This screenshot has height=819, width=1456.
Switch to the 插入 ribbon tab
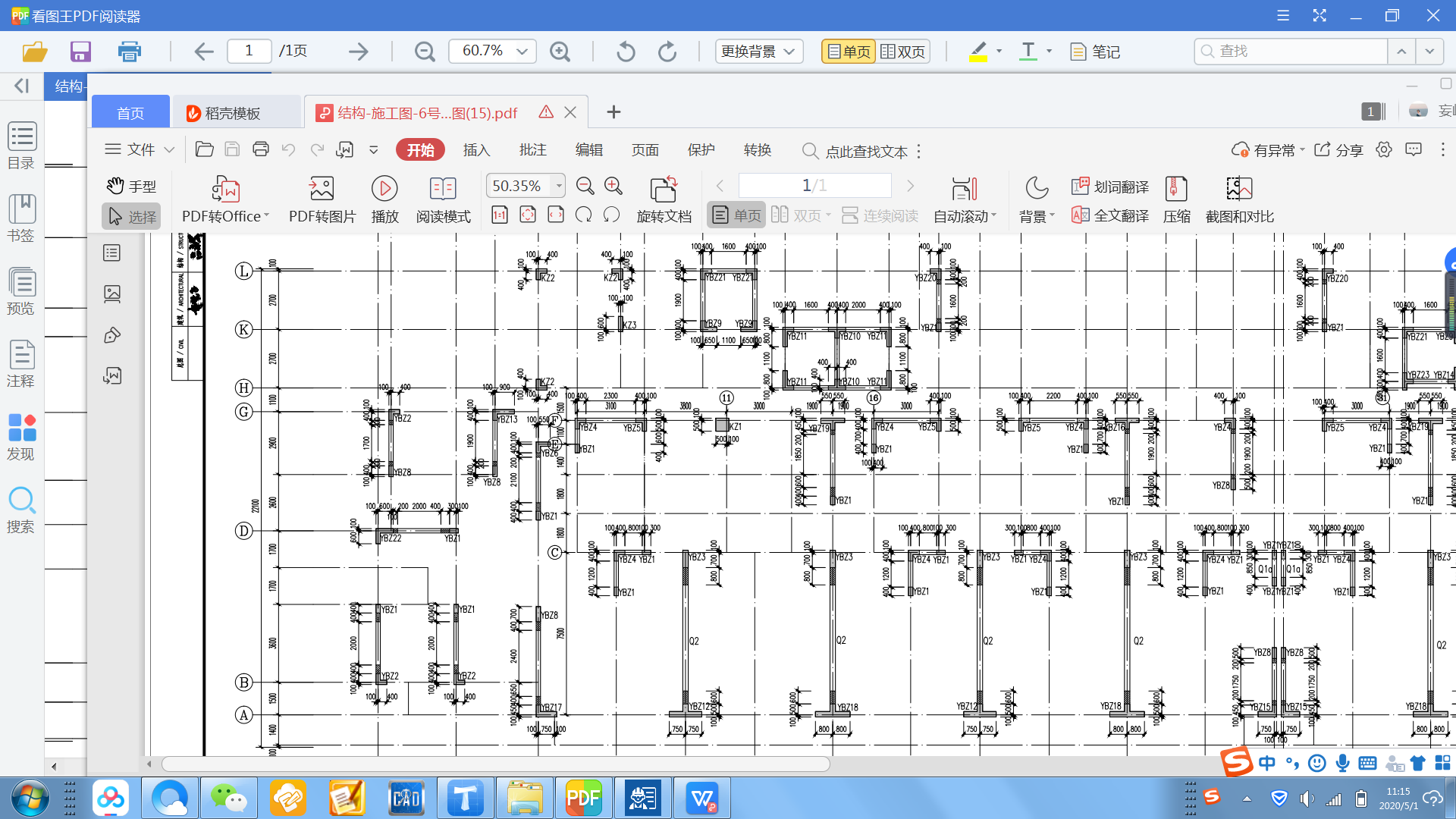click(476, 150)
